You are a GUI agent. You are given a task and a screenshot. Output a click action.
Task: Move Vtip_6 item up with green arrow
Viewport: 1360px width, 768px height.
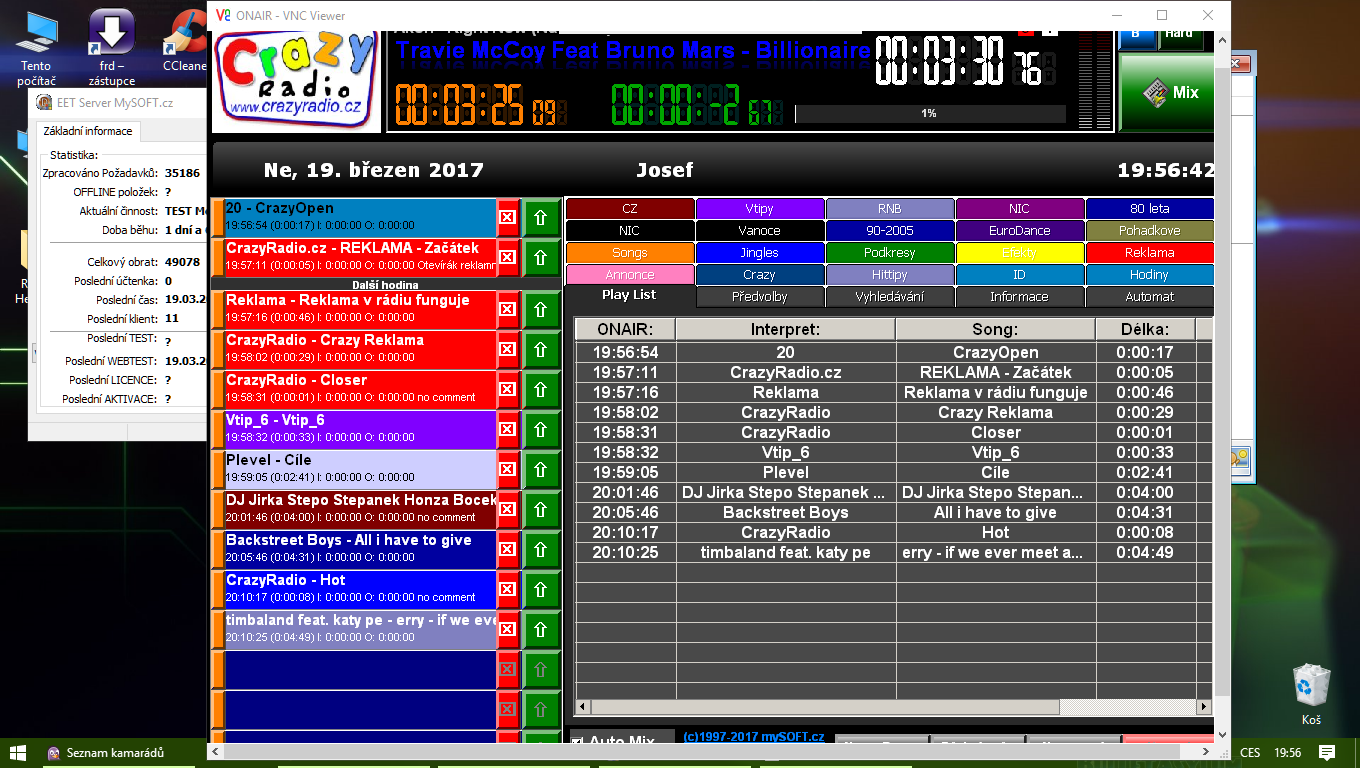pos(541,430)
